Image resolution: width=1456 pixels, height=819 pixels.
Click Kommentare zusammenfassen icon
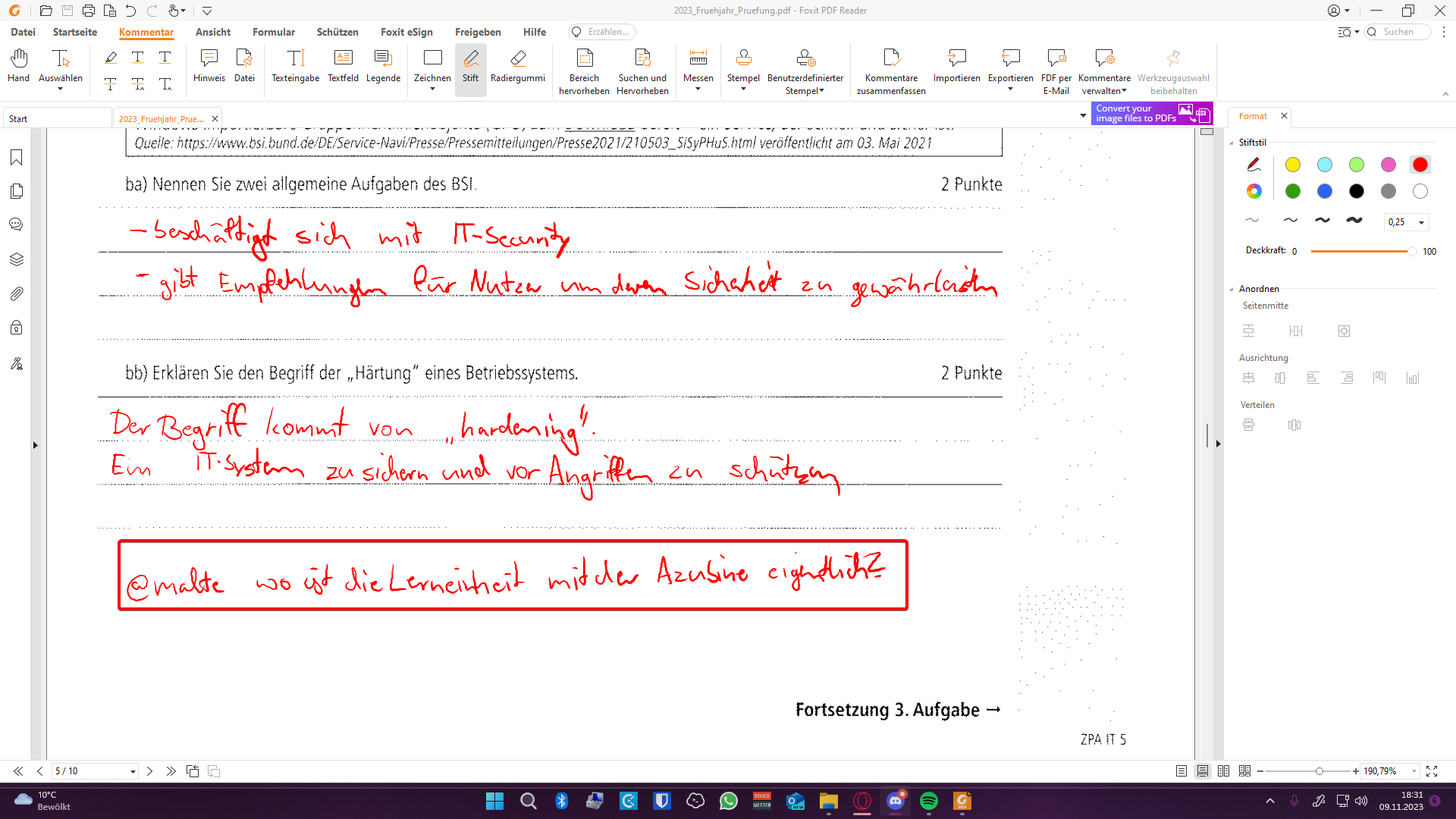pos(891,59)
